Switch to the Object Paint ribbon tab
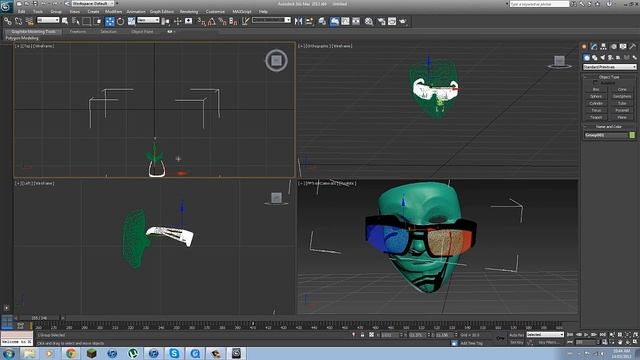This screenshot has height=360, width=640. [142, 31]
